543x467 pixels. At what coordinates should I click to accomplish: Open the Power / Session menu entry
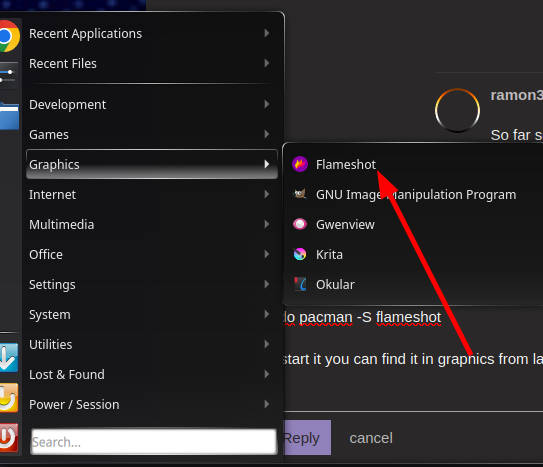coord(152,405)
